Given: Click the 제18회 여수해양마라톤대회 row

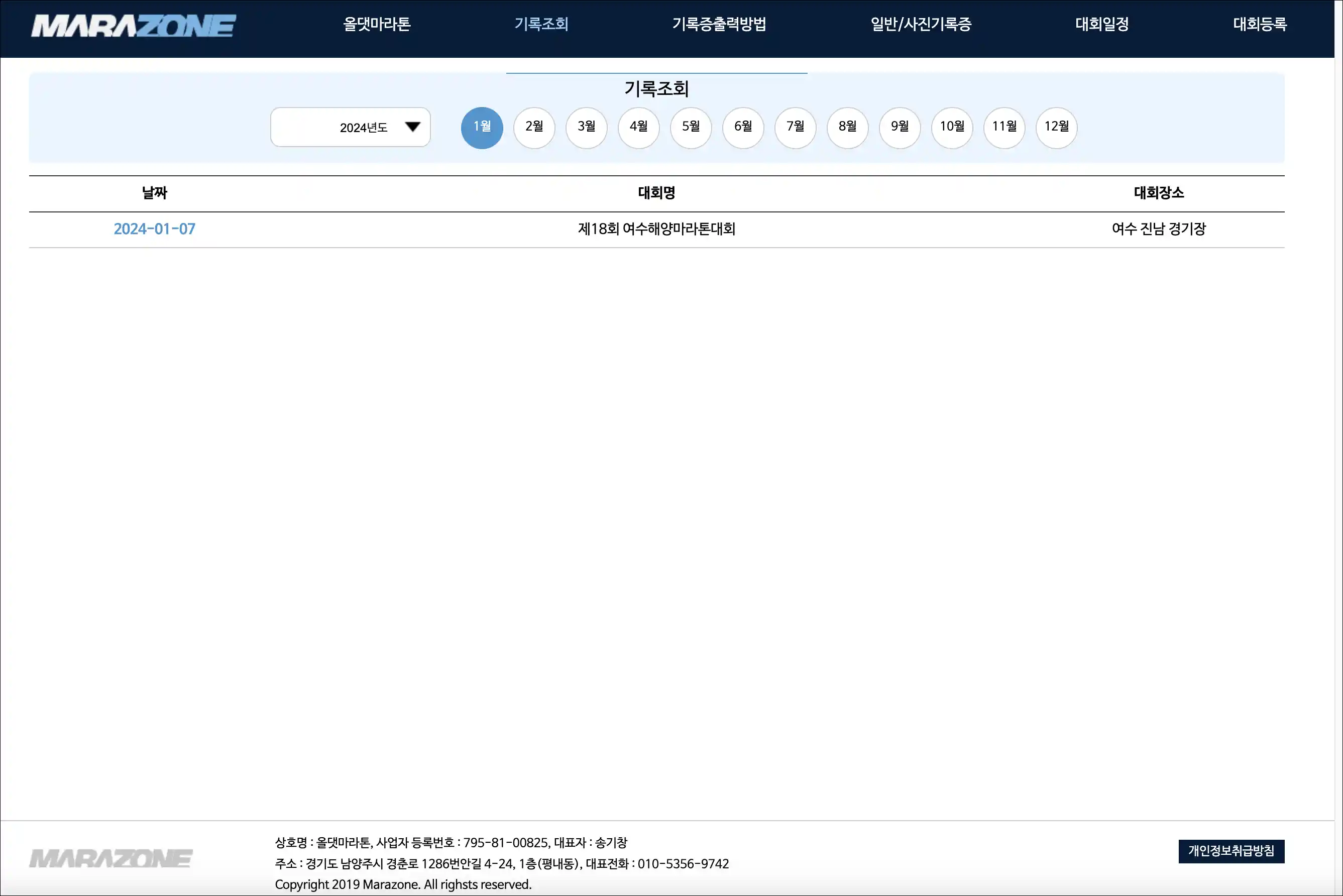Looking at the screenshot, I should pos(656,229).
